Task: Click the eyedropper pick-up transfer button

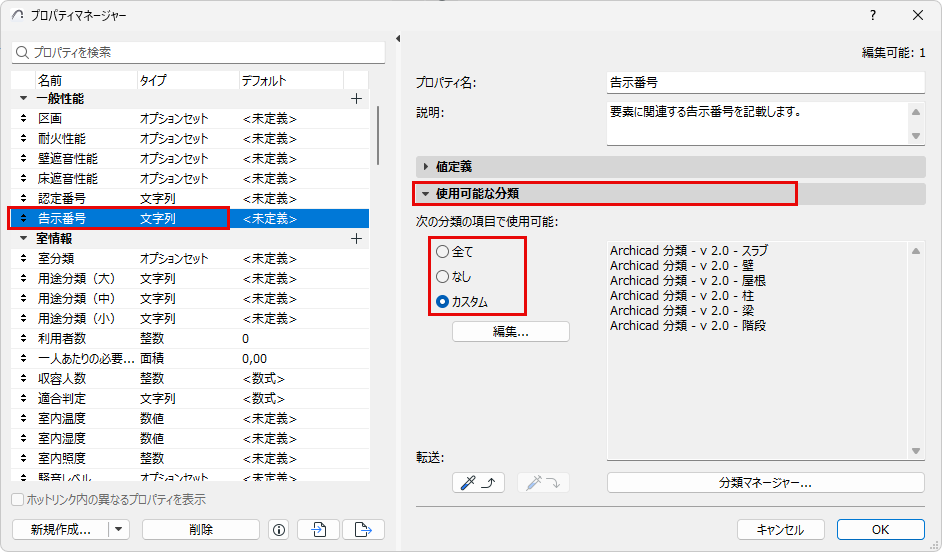Action: [478, 482]
